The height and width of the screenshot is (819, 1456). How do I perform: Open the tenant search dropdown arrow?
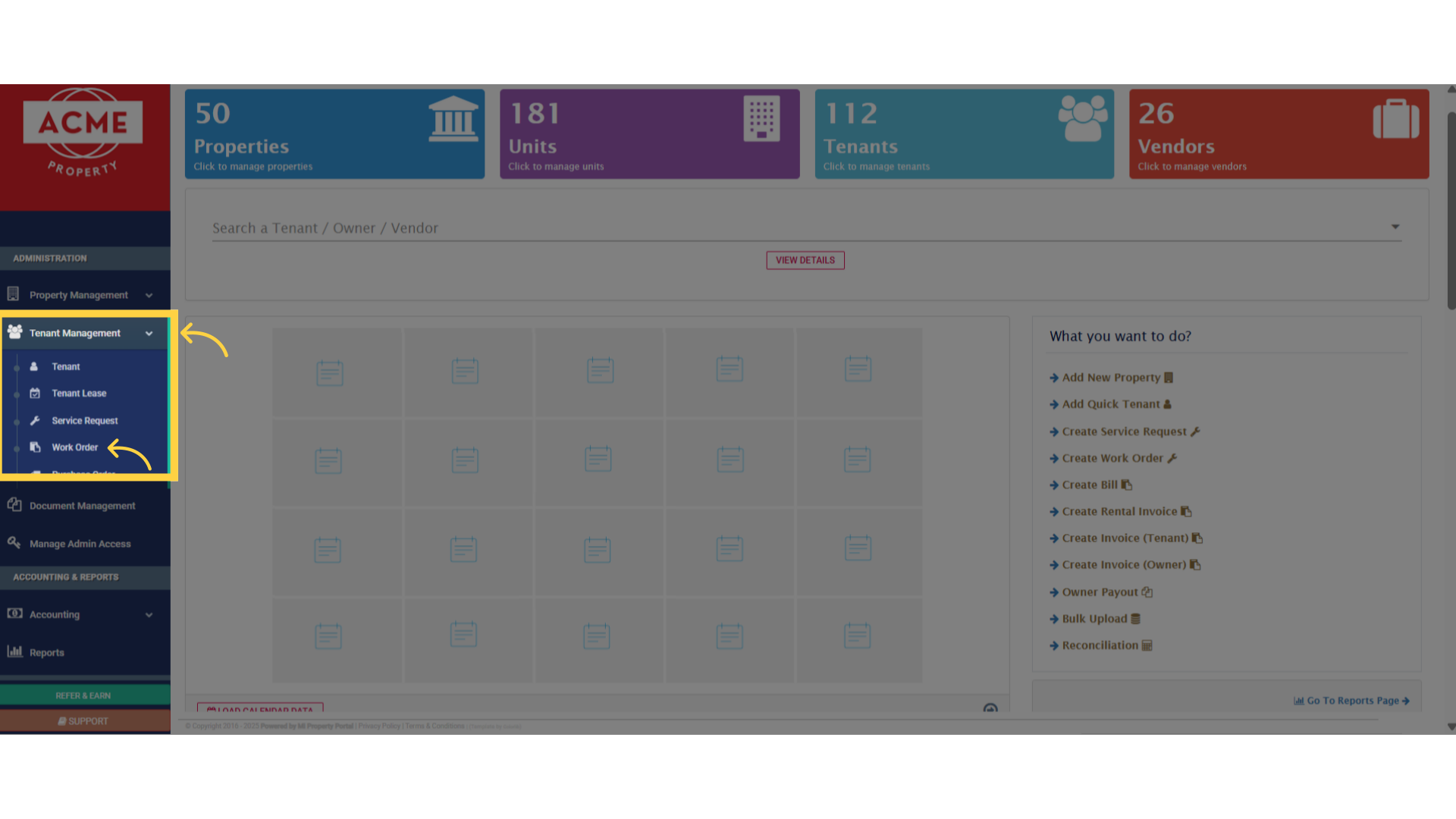click(1395, 227)
